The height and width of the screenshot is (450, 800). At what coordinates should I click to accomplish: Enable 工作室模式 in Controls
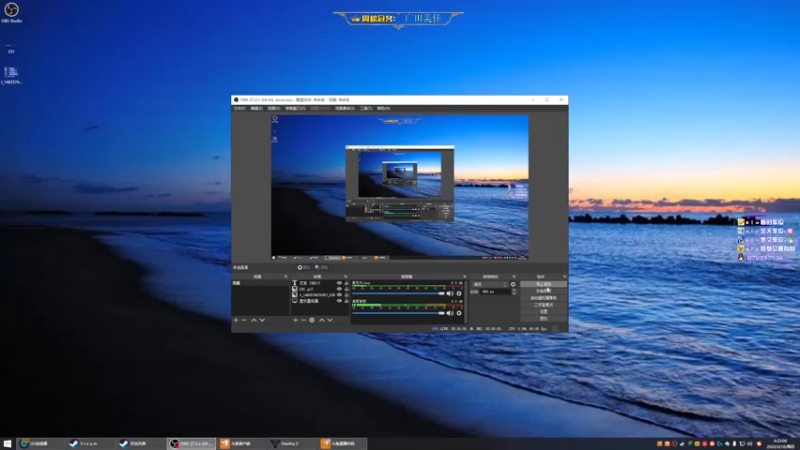543,305
